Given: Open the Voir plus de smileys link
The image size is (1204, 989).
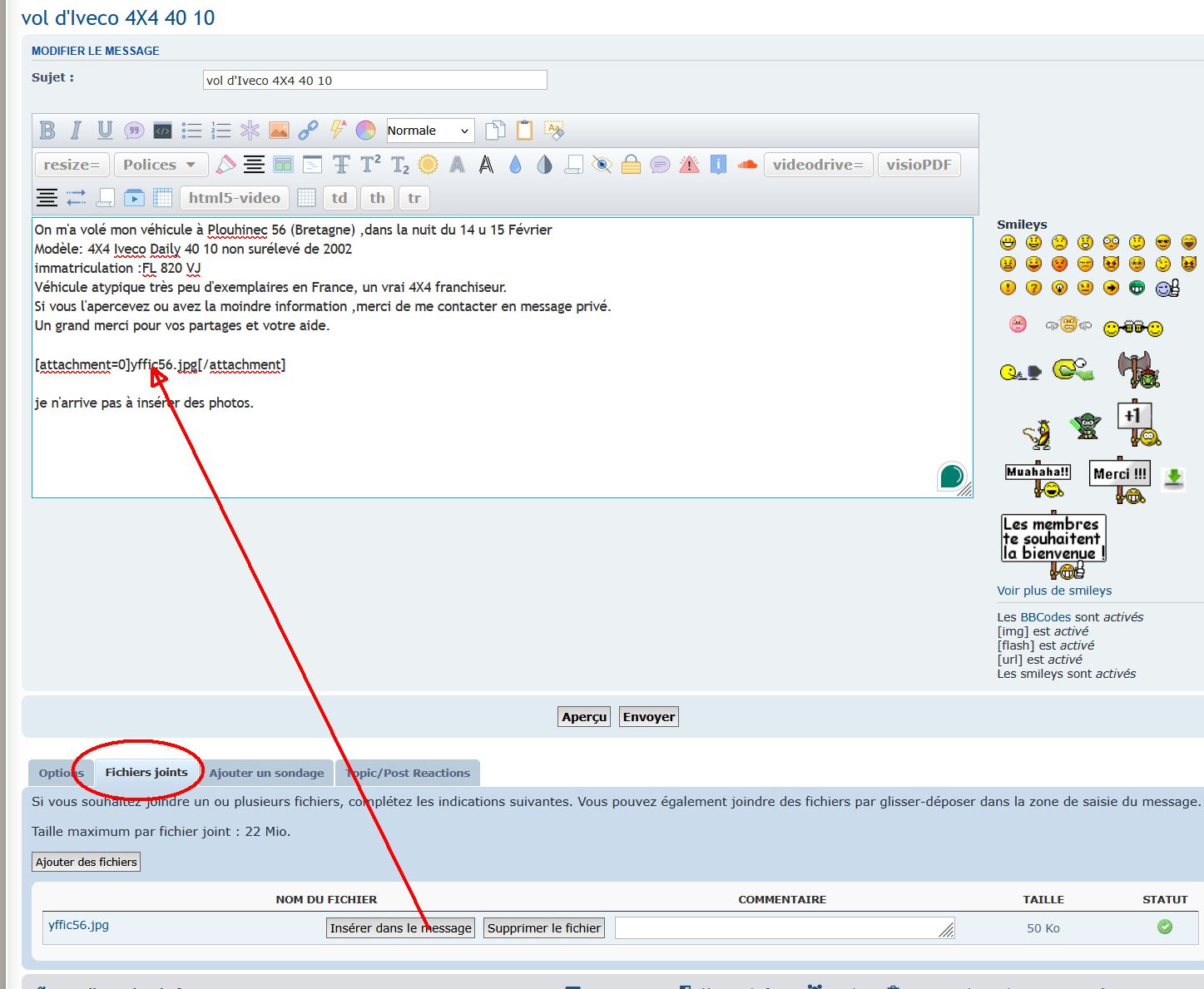Looking at the screenshot, I should coord(1054,591).
